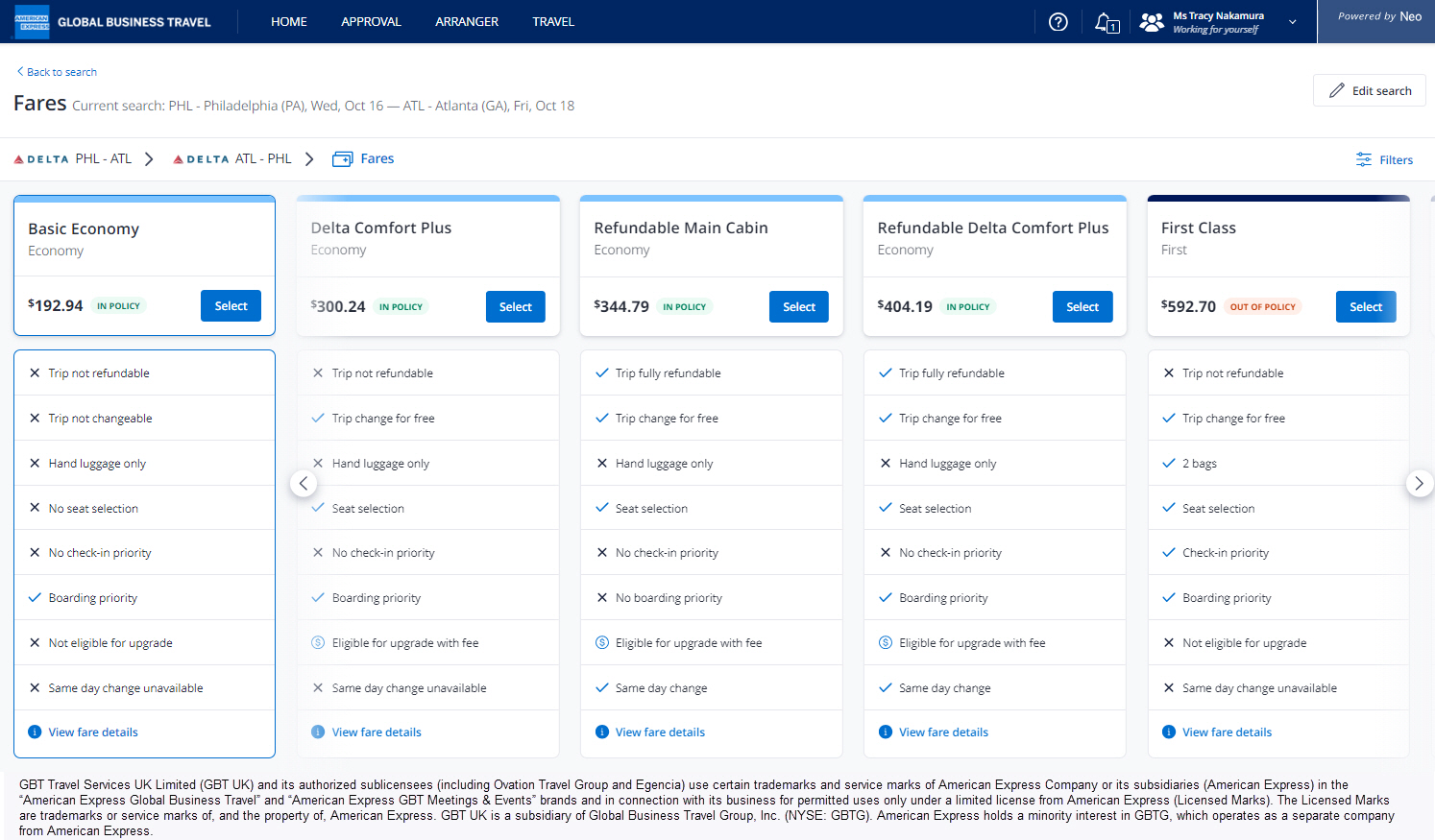This screenshot has height=840, width=1435.
Task: Click 'Same day change' in Refundable Main Cabin
Action: [661, 687]
